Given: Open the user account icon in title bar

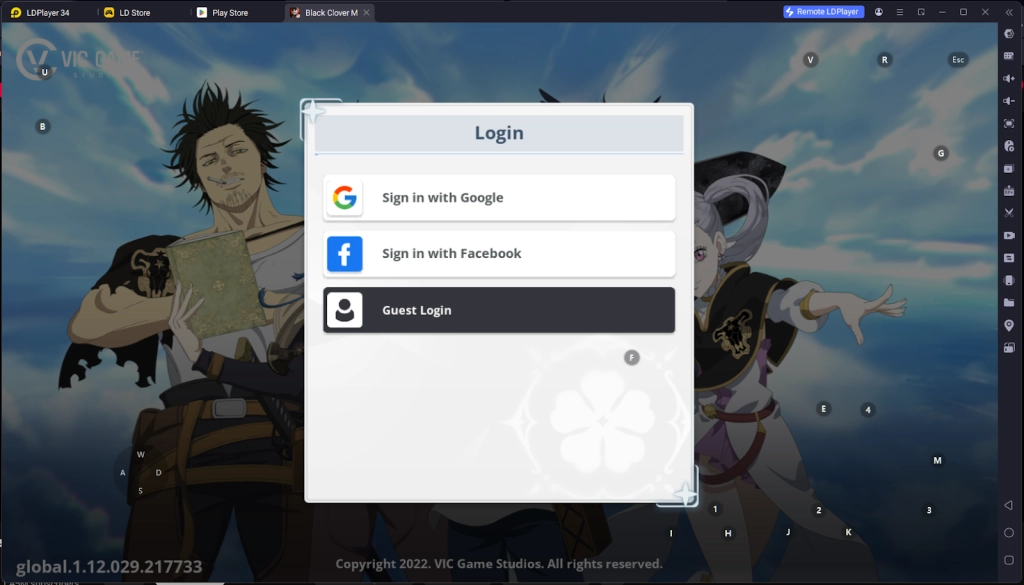Looking at the screenshot, I should click(878, 12).
